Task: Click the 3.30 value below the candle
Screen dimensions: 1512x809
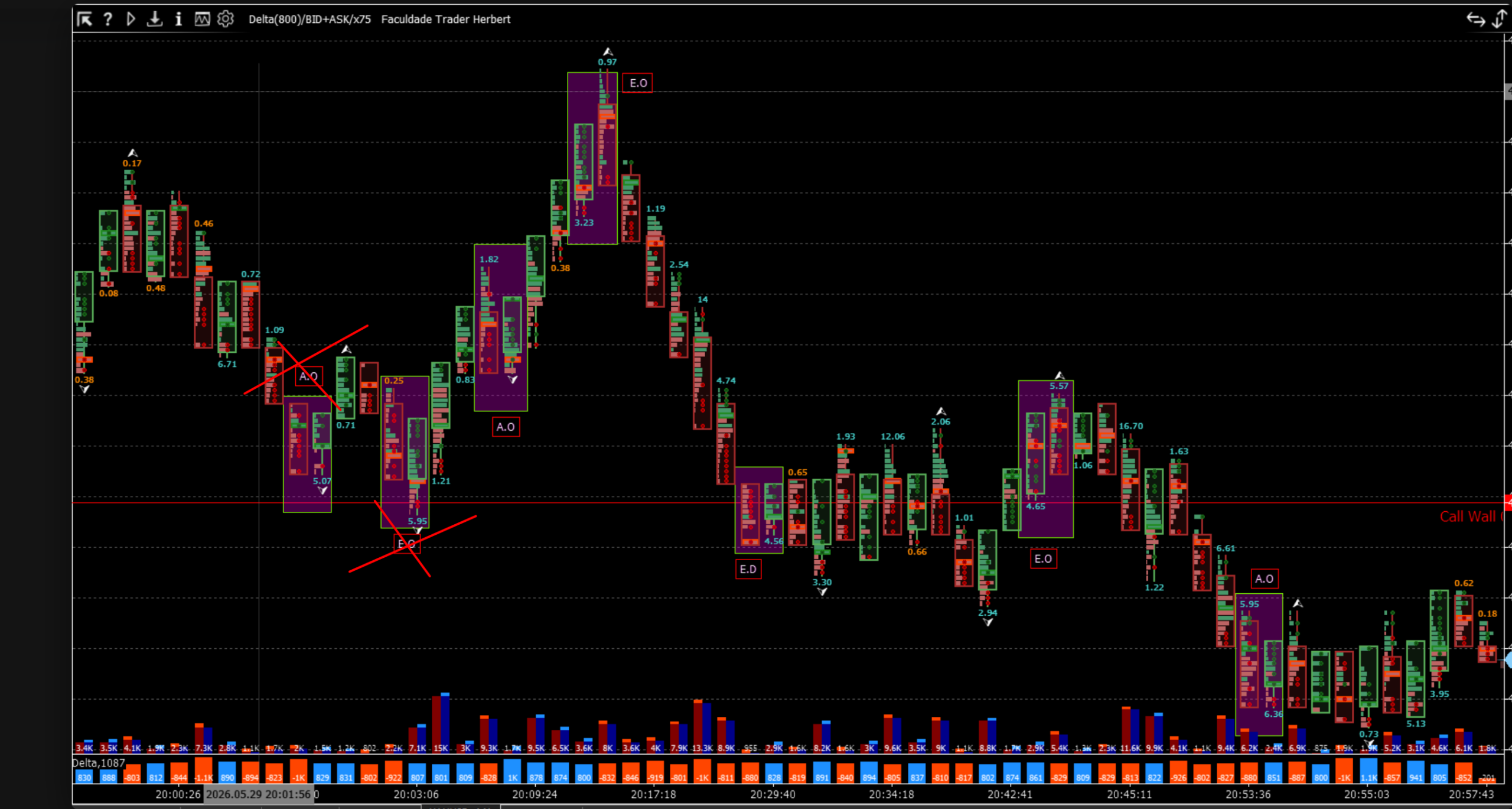Action: [x=822, y=582]
